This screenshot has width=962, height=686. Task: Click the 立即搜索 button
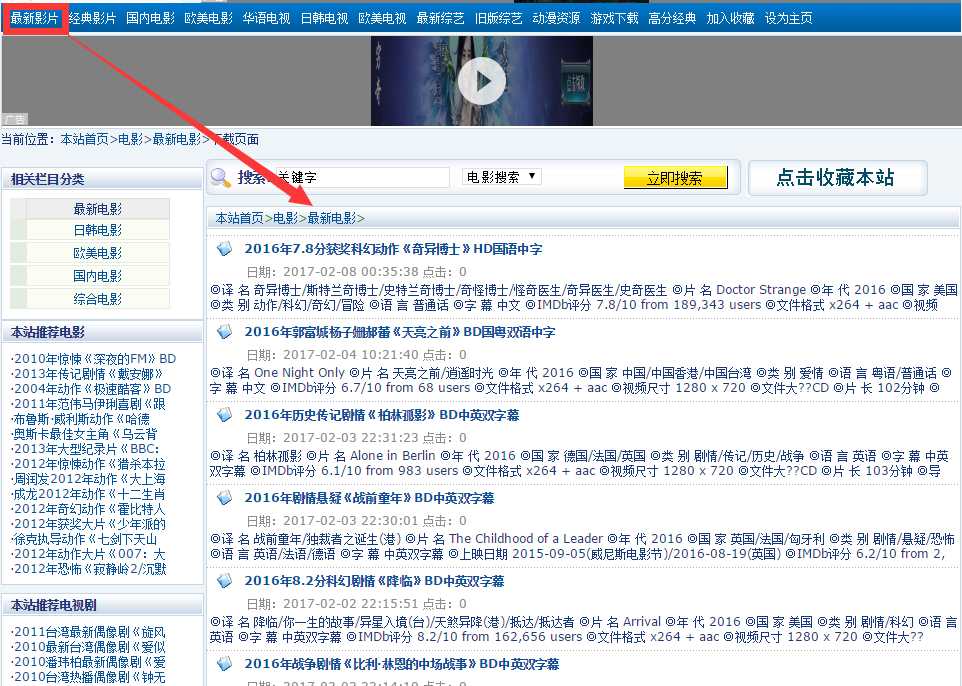[675, 178]
